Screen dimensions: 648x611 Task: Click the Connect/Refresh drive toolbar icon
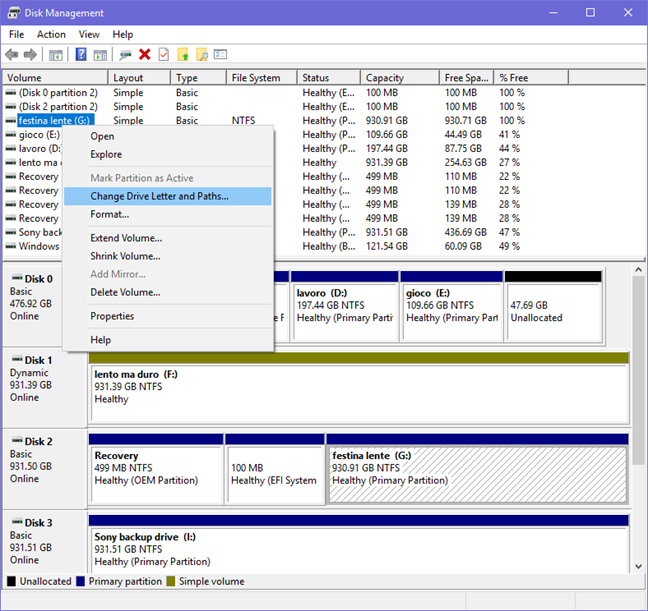[x=125, y=55]
